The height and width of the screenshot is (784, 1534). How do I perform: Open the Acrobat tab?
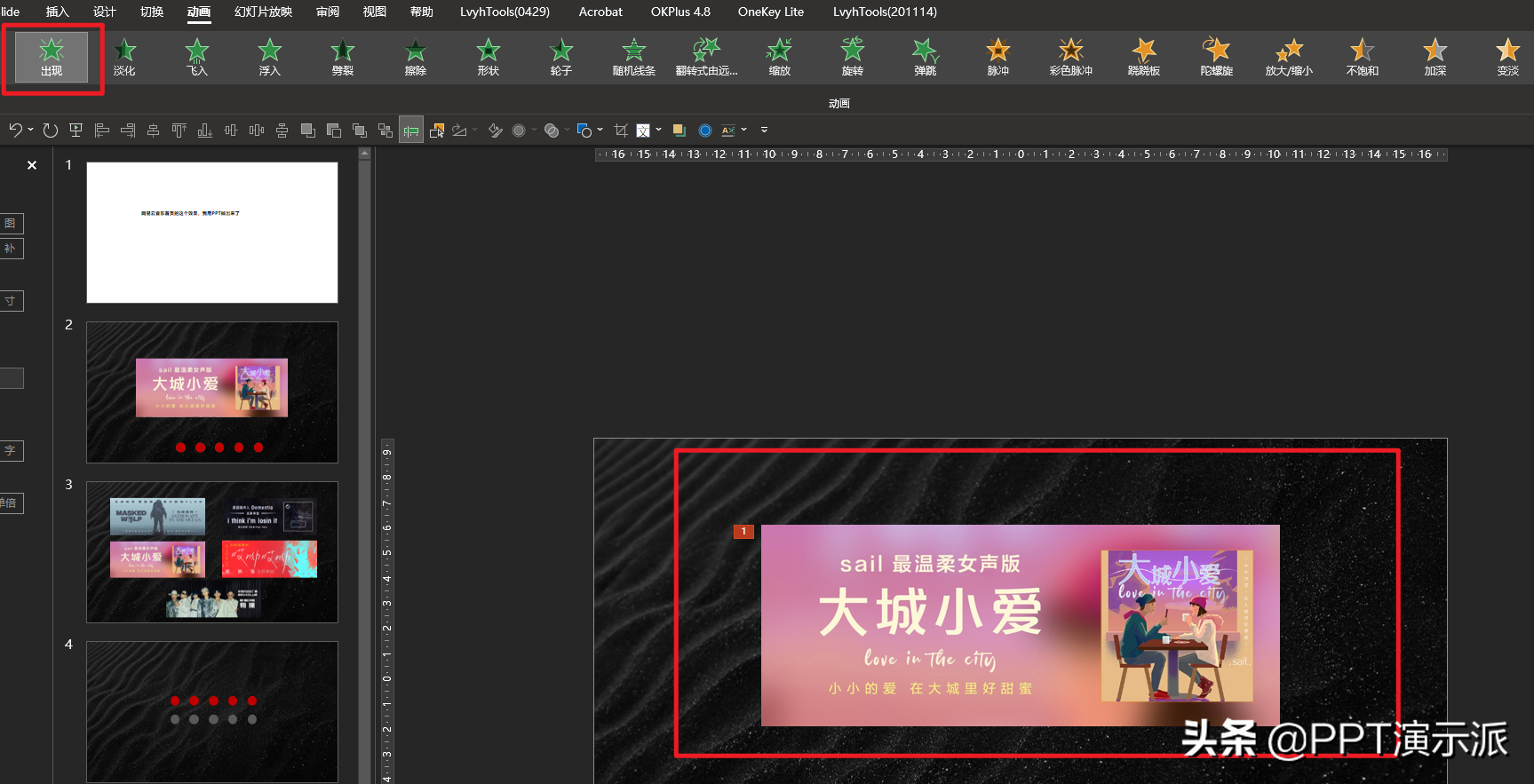[600, 12]
